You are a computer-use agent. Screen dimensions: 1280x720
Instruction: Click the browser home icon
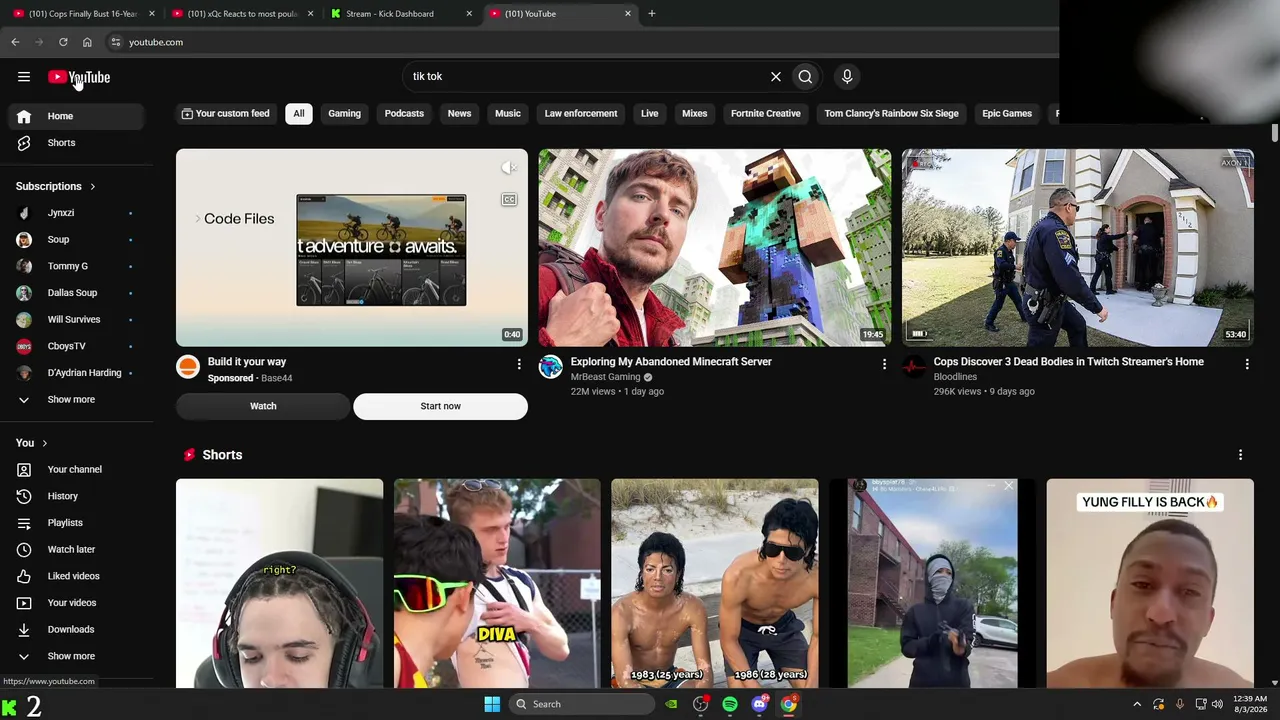point(87,42)
